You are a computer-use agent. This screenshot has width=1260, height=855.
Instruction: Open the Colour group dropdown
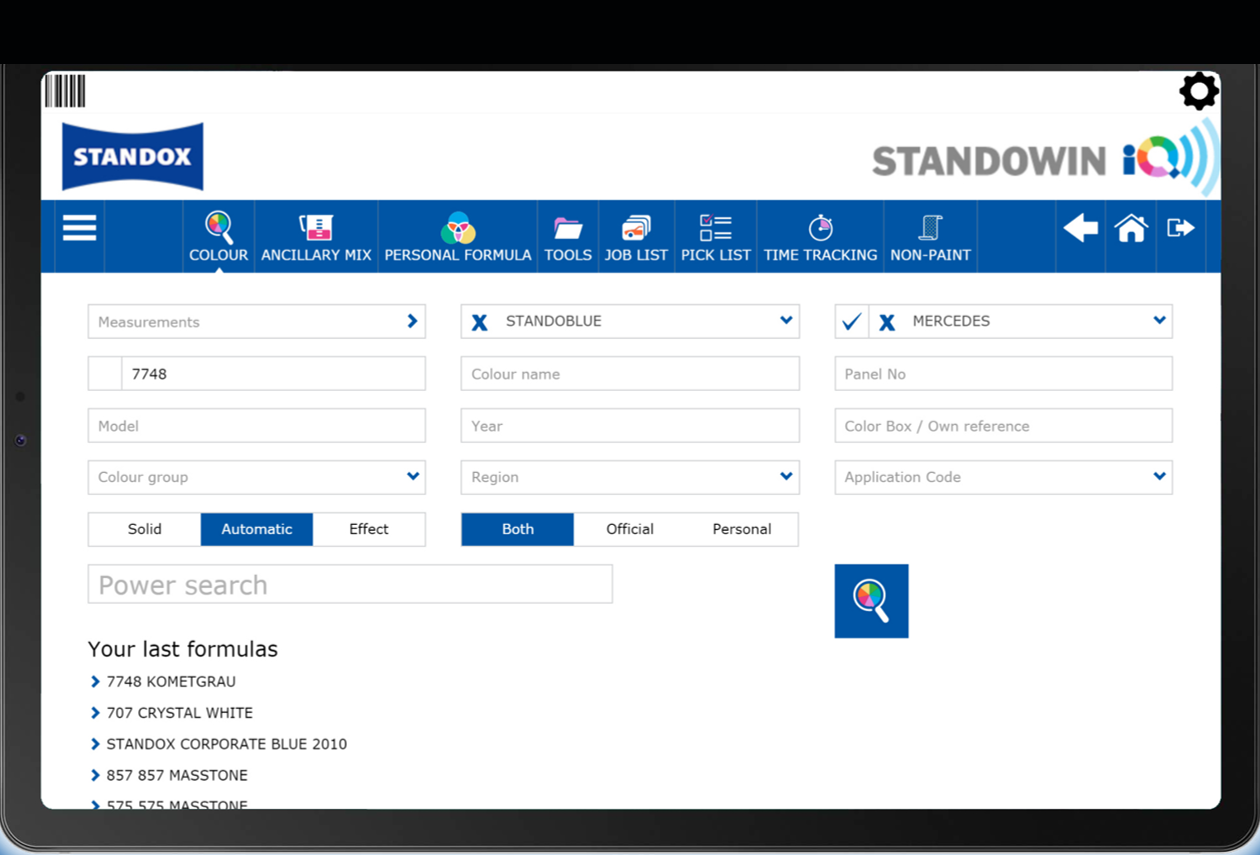[413, 477]
